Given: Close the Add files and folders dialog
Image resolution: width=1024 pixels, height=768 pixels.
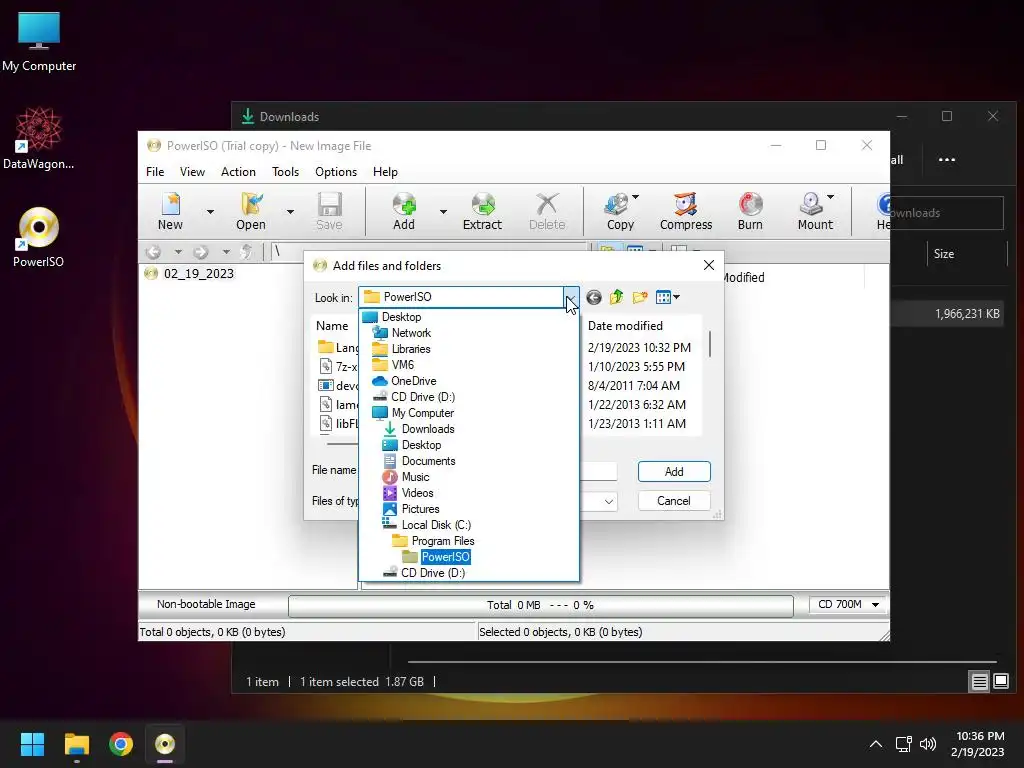Looking at the screenshot, I should click(709, 265).
